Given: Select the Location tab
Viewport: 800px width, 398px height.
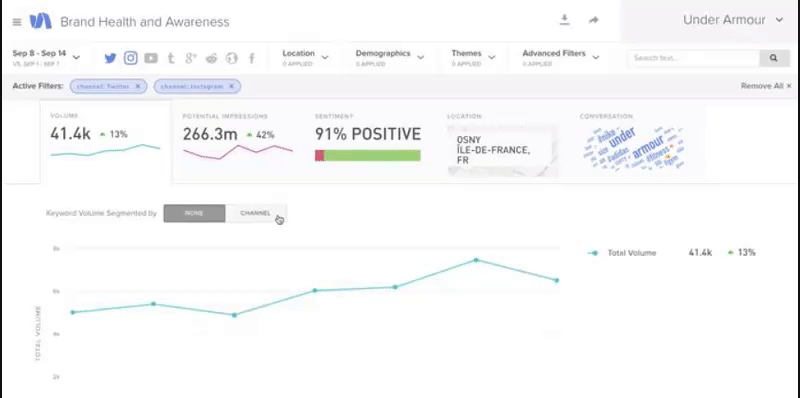Looking at the screenshot, I should 503,141.
